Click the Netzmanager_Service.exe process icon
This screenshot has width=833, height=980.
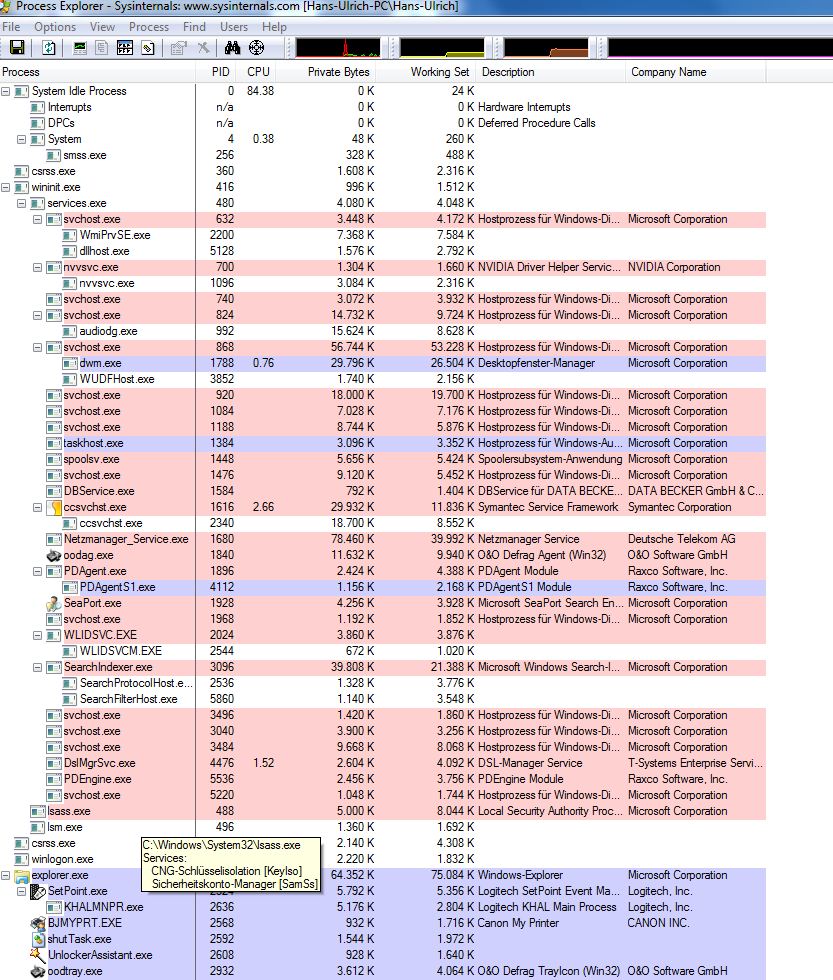(54, 539)
